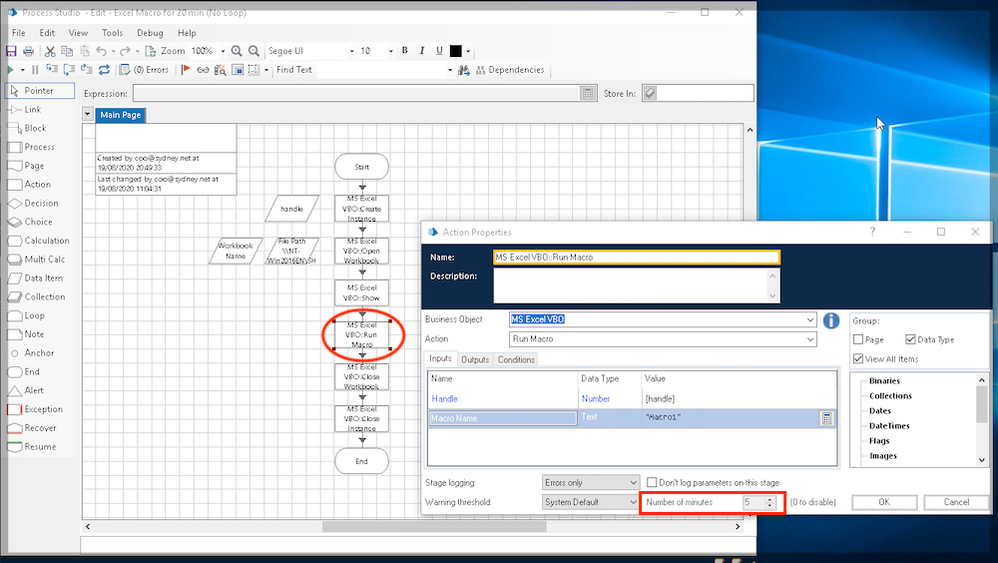Increase the Number of minutes spinner
The width and height of the screenshot is (998, 563).
(770, 499)
